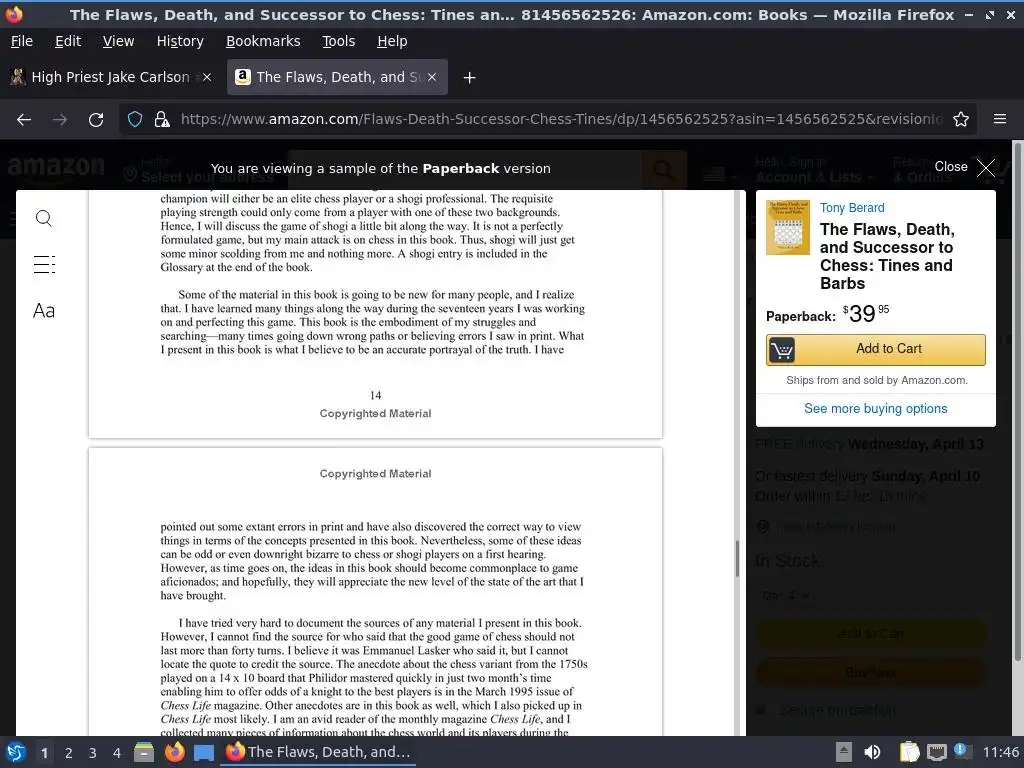Click the cart icon on Add to Cart

[x=782, y=350]
